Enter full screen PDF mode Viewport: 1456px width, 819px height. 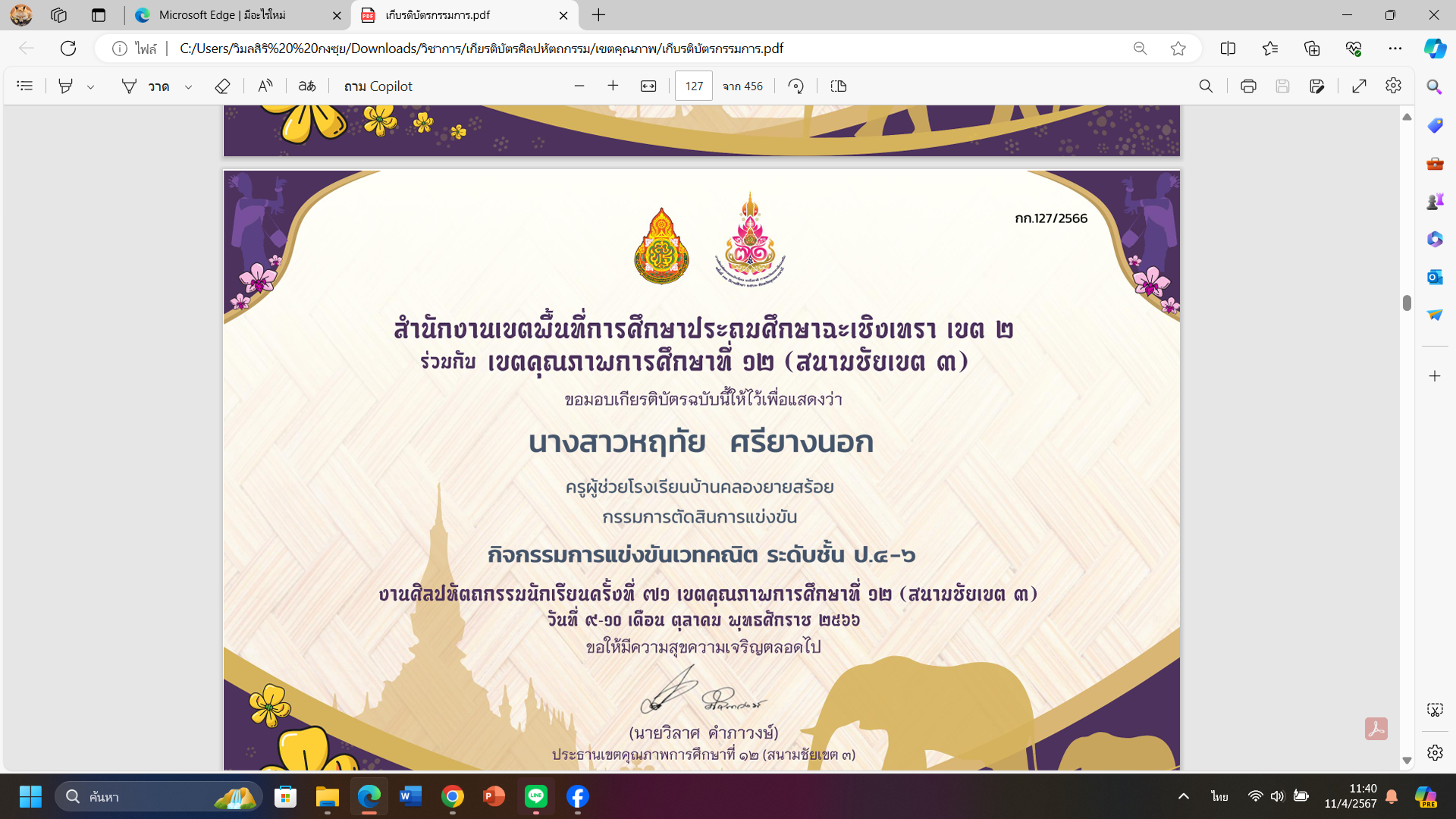tap(1359, 86)
